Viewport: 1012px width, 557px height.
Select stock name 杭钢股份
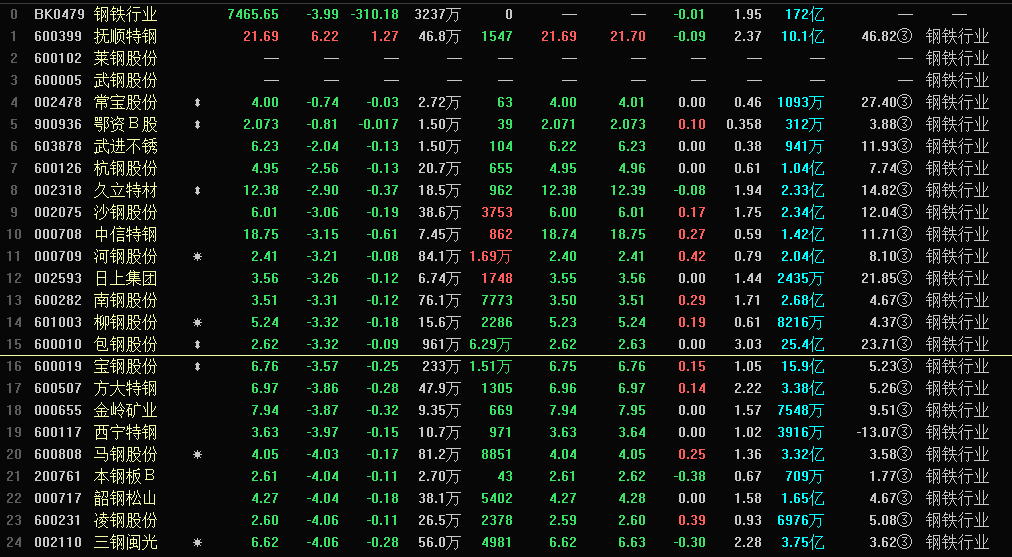(125, 168)
